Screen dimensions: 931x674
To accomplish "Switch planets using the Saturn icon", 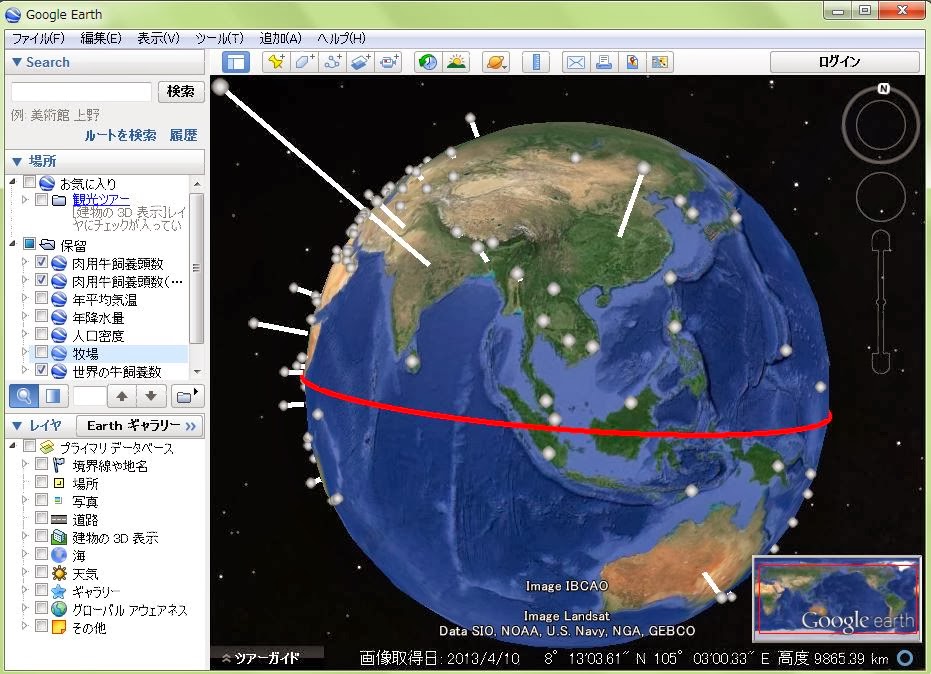I will pyautogui.click(x=495, y=62).
